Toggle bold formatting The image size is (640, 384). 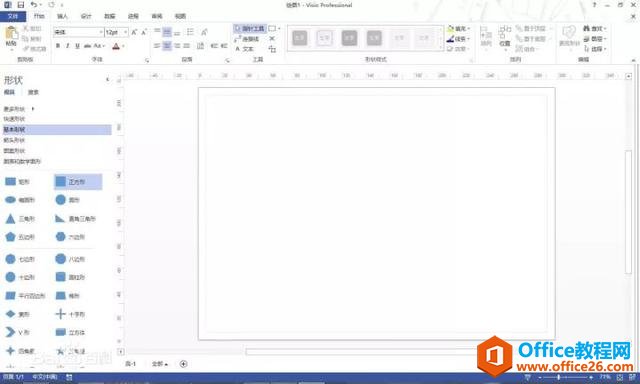[x=58, y=46]
